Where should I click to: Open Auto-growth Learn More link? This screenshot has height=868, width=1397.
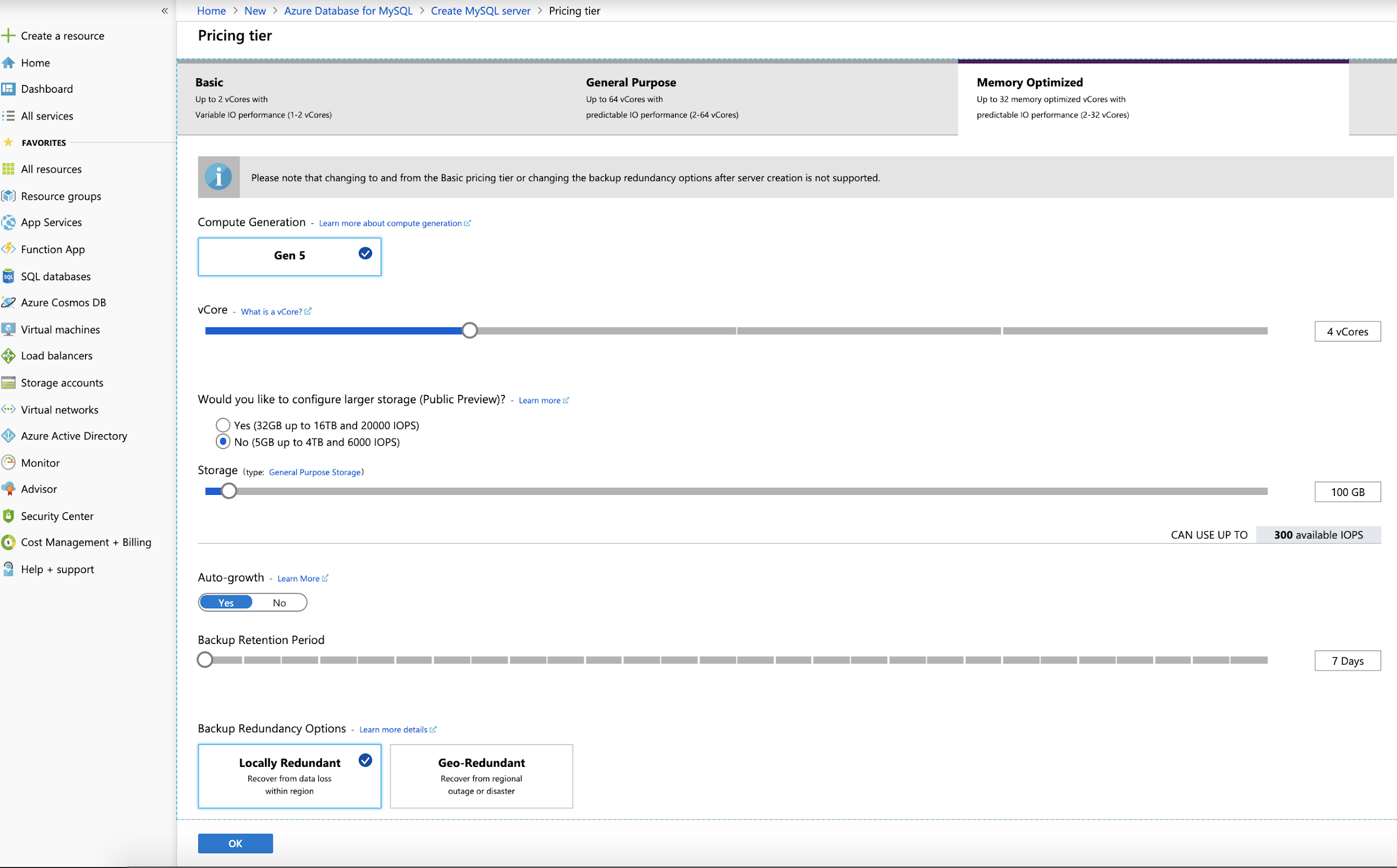(303, 579)
